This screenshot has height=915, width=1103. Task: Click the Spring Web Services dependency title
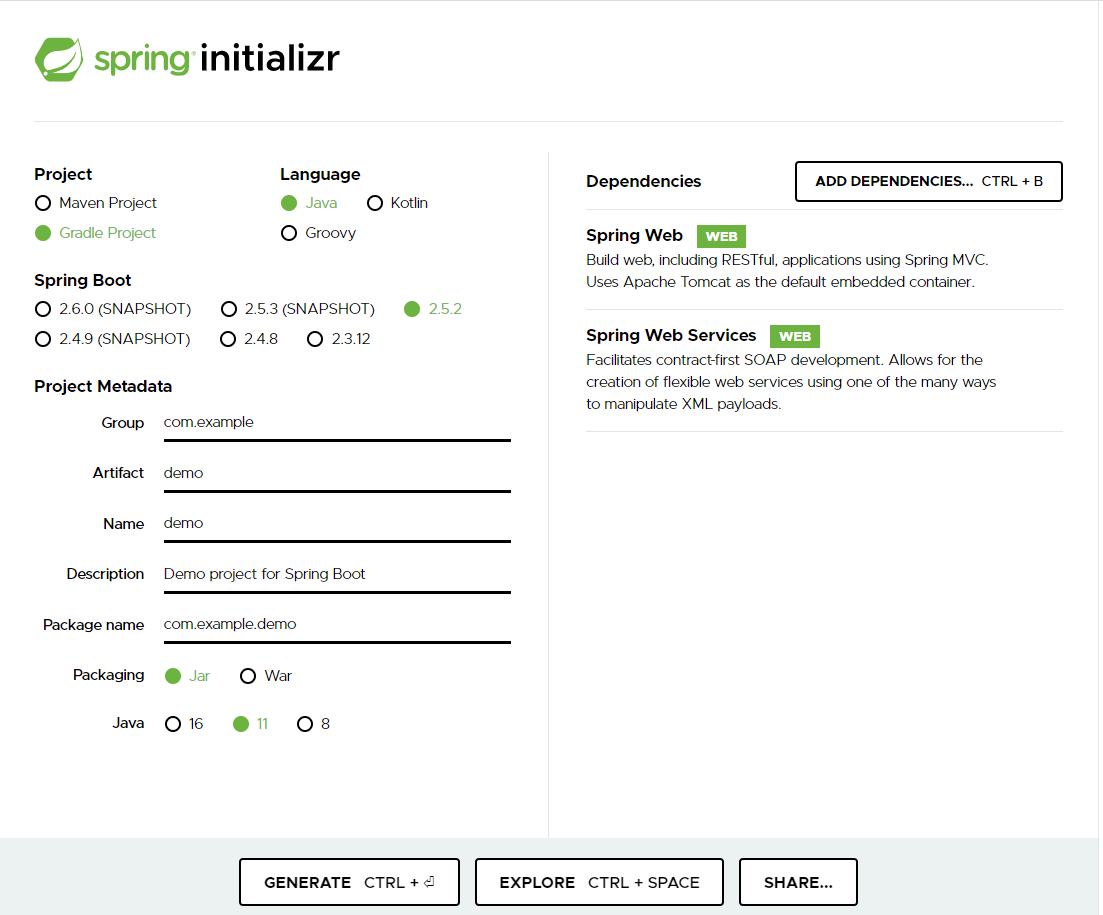click(x=671, y=335)
